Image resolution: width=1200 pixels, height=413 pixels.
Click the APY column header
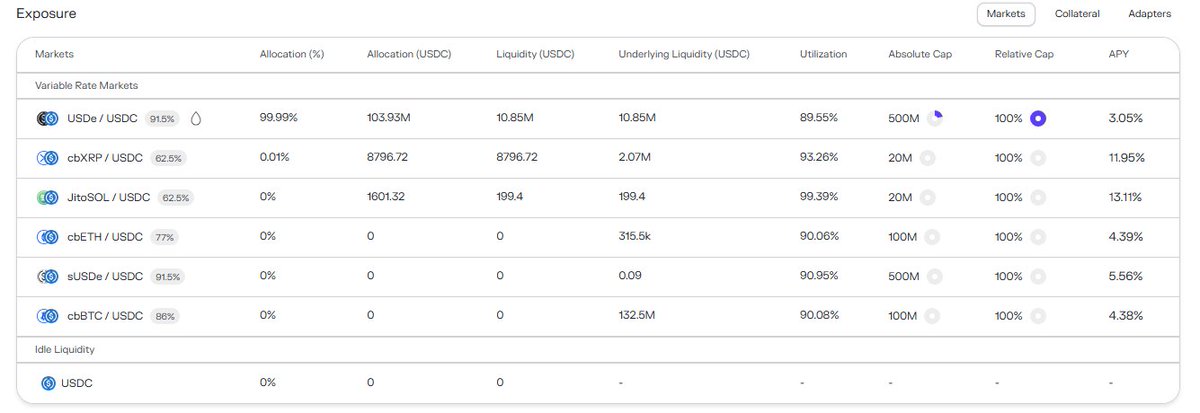tap(1118, 54)
